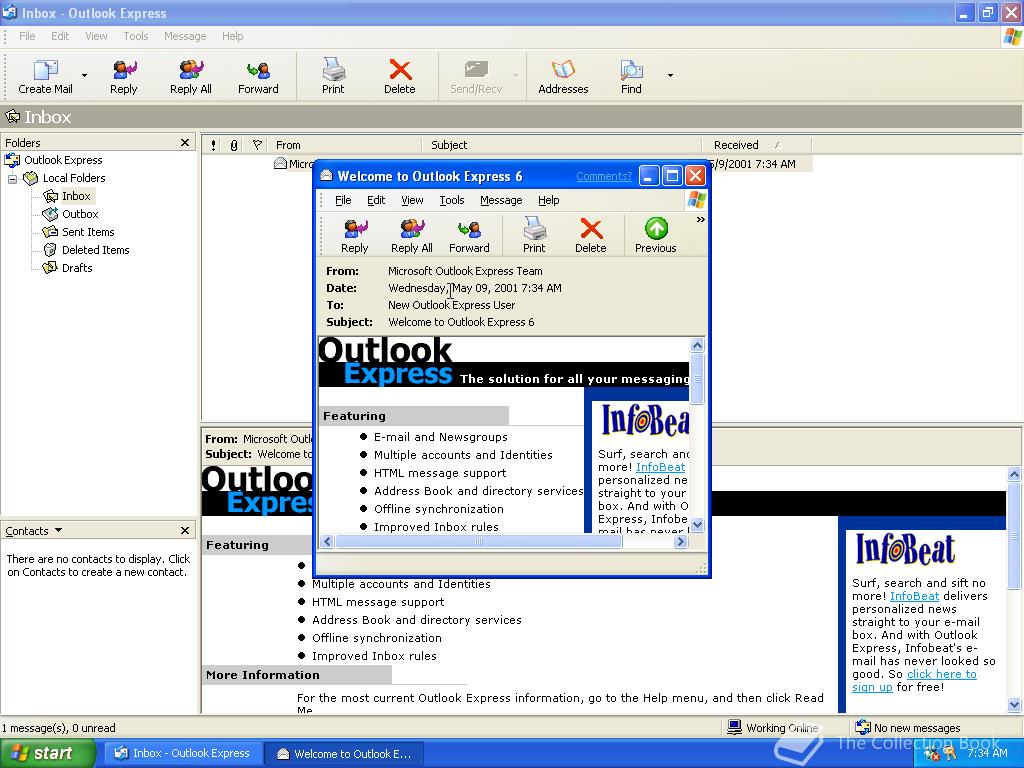
Task: Open the Create Mail dropdown arrow
Action: pos(84,76)
